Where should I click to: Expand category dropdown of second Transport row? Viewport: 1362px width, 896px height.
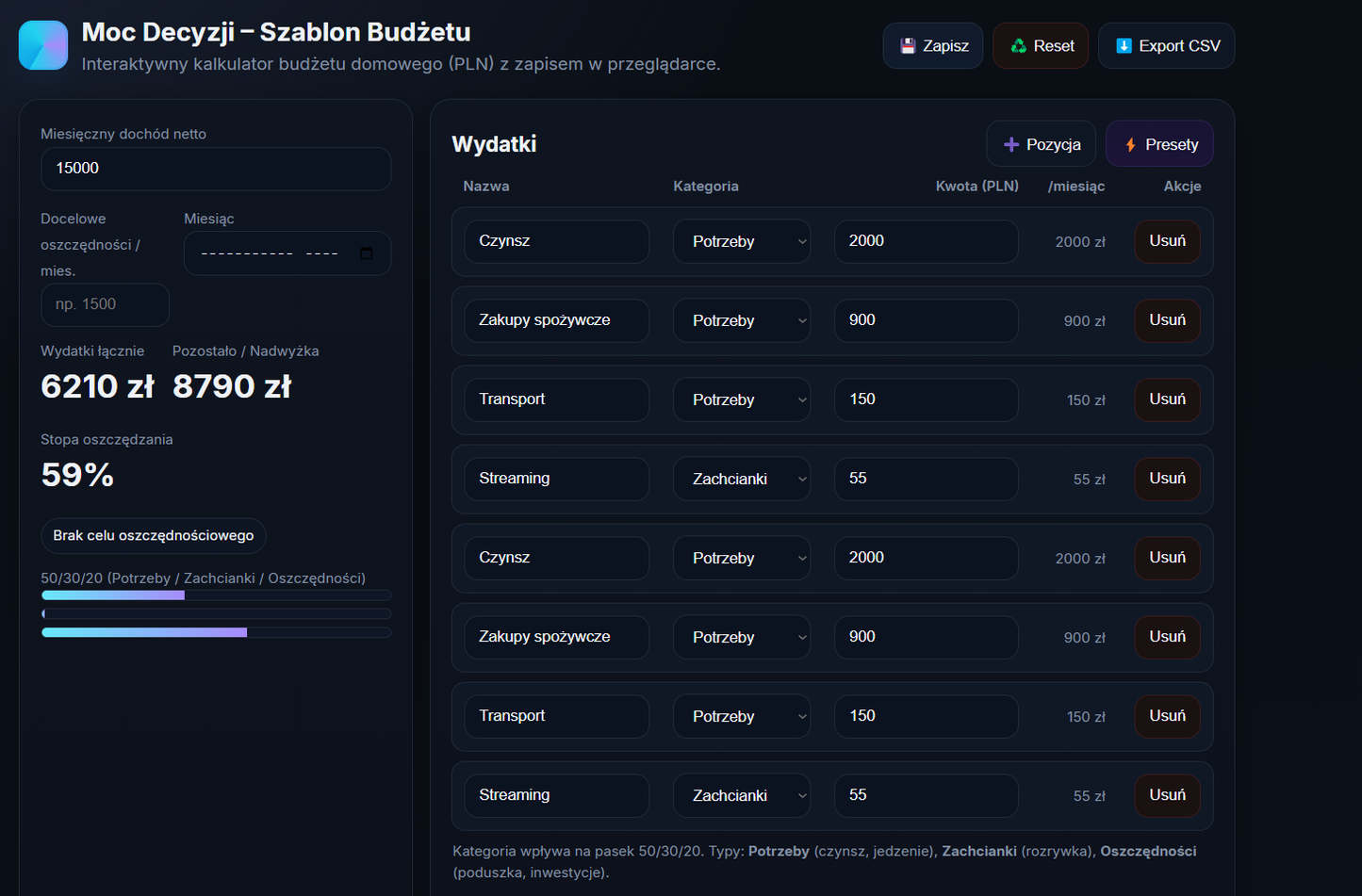[741, 717]
